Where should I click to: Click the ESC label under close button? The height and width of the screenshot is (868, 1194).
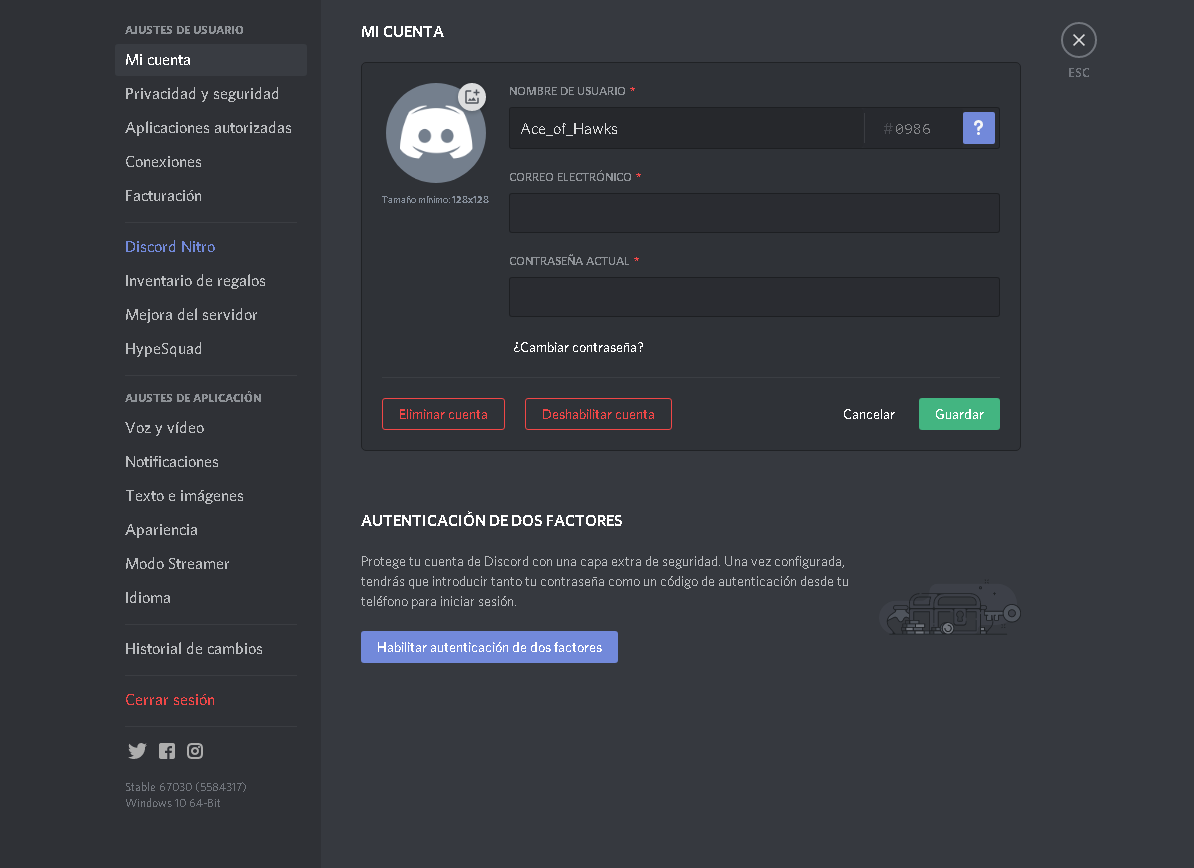click(1078, 73)
